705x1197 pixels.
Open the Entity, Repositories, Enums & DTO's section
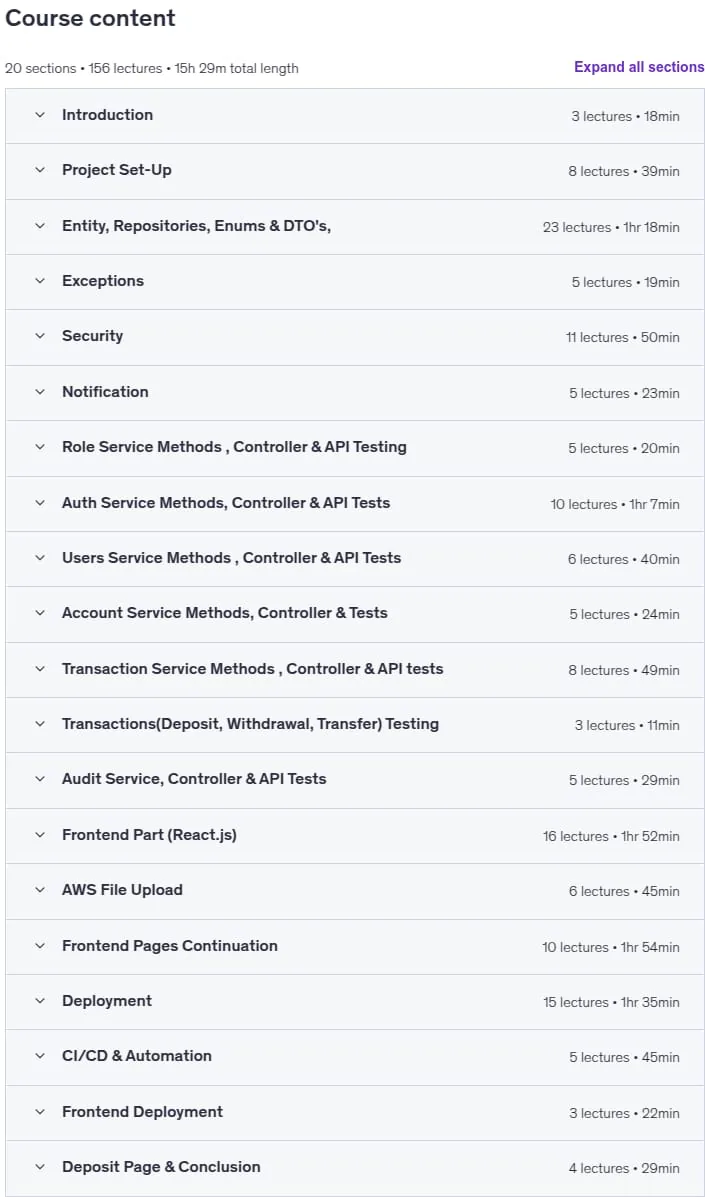tap(354, 227)
